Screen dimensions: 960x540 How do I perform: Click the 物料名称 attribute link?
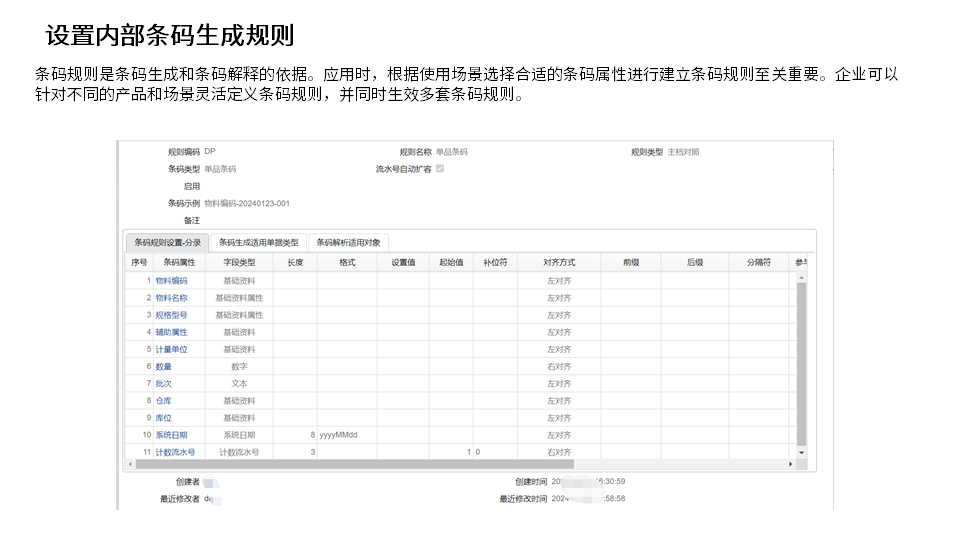[171, 298]
